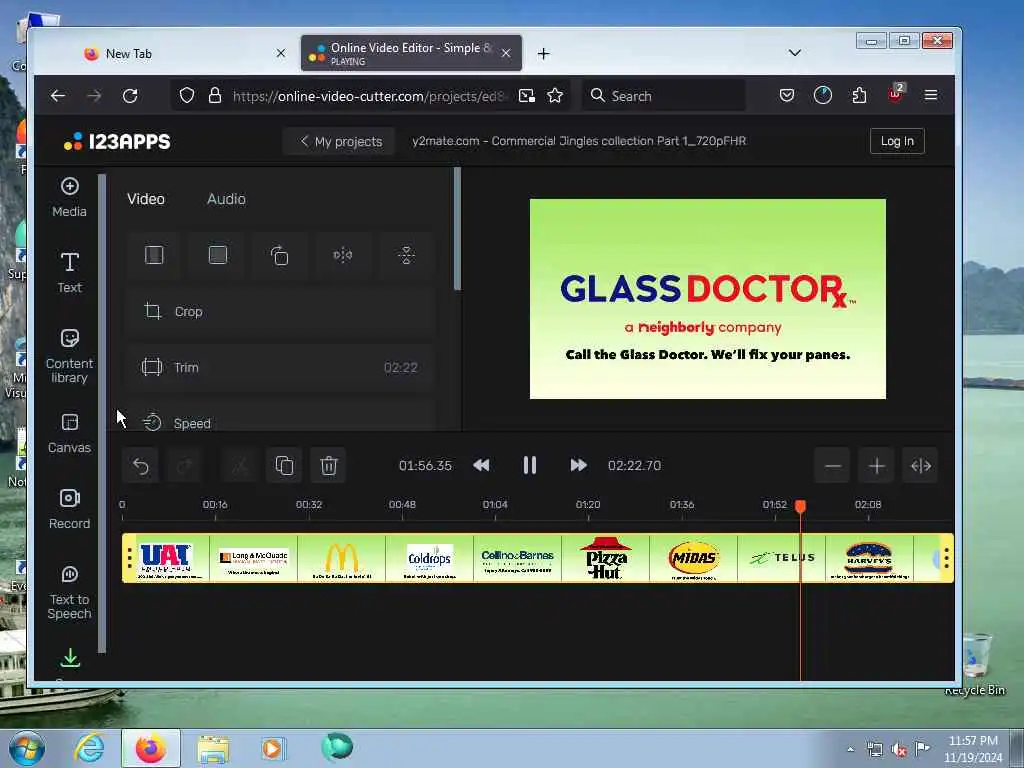Screen dimensions: 1024x768
Task: Duplicate the selected clip
Action: click(x=284, y=466)
